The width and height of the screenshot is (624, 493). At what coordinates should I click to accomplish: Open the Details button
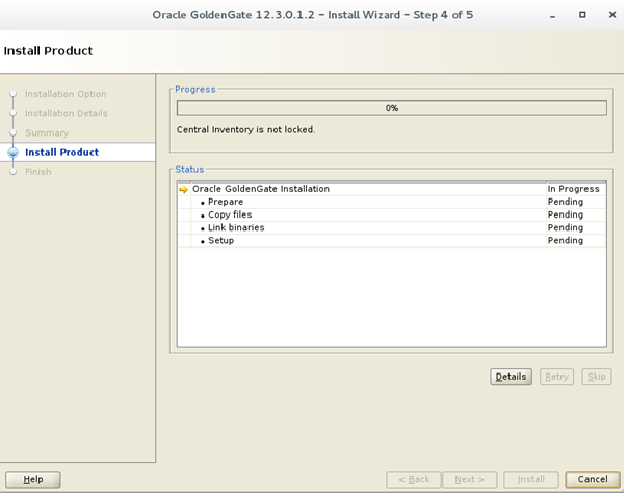pos(511,376)
